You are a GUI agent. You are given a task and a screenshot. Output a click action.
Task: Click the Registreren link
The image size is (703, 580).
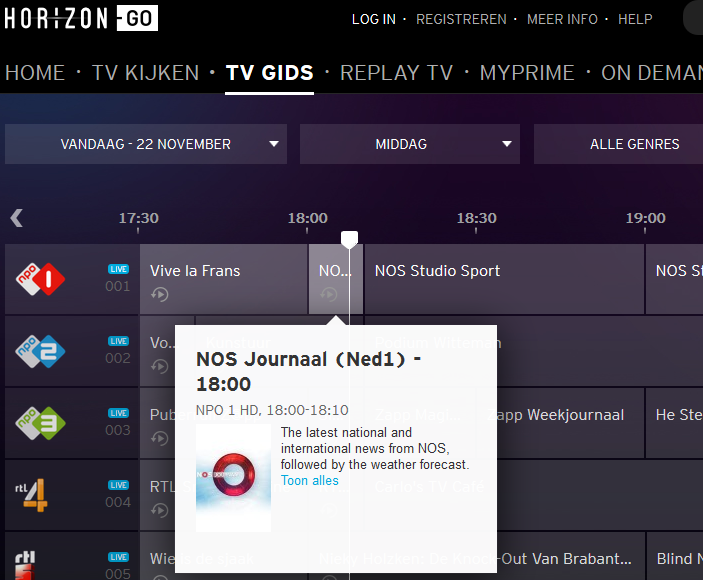(461, 19)
